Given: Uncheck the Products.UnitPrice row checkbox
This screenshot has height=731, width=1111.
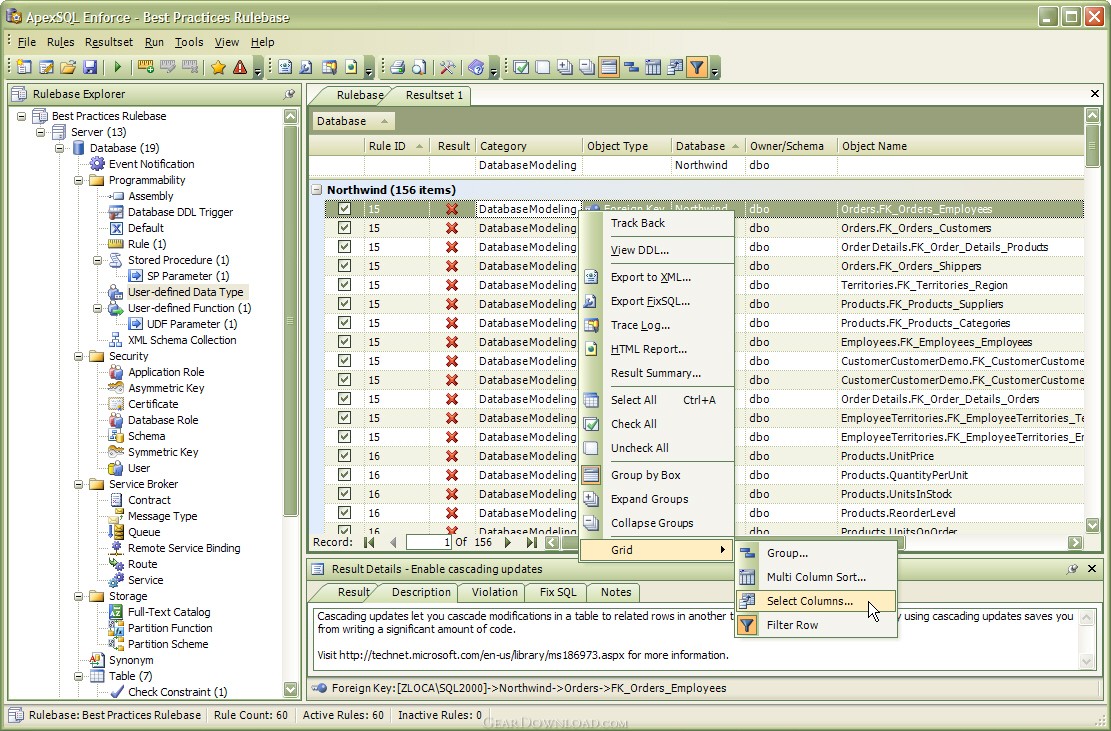Looking at the screenshot, I should click(x=344, y=456).
